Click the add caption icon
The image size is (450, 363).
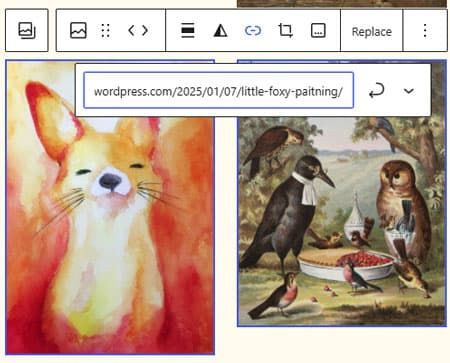[x=318, y=30]
